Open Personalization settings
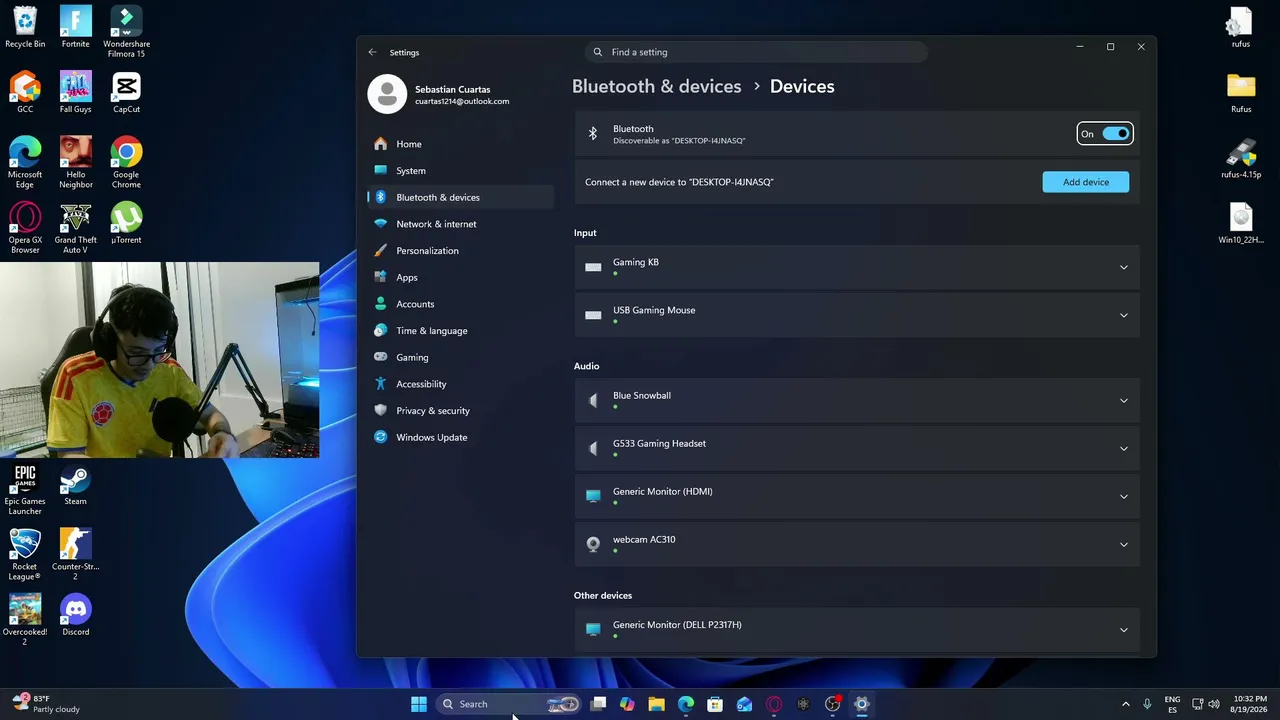 460,251
